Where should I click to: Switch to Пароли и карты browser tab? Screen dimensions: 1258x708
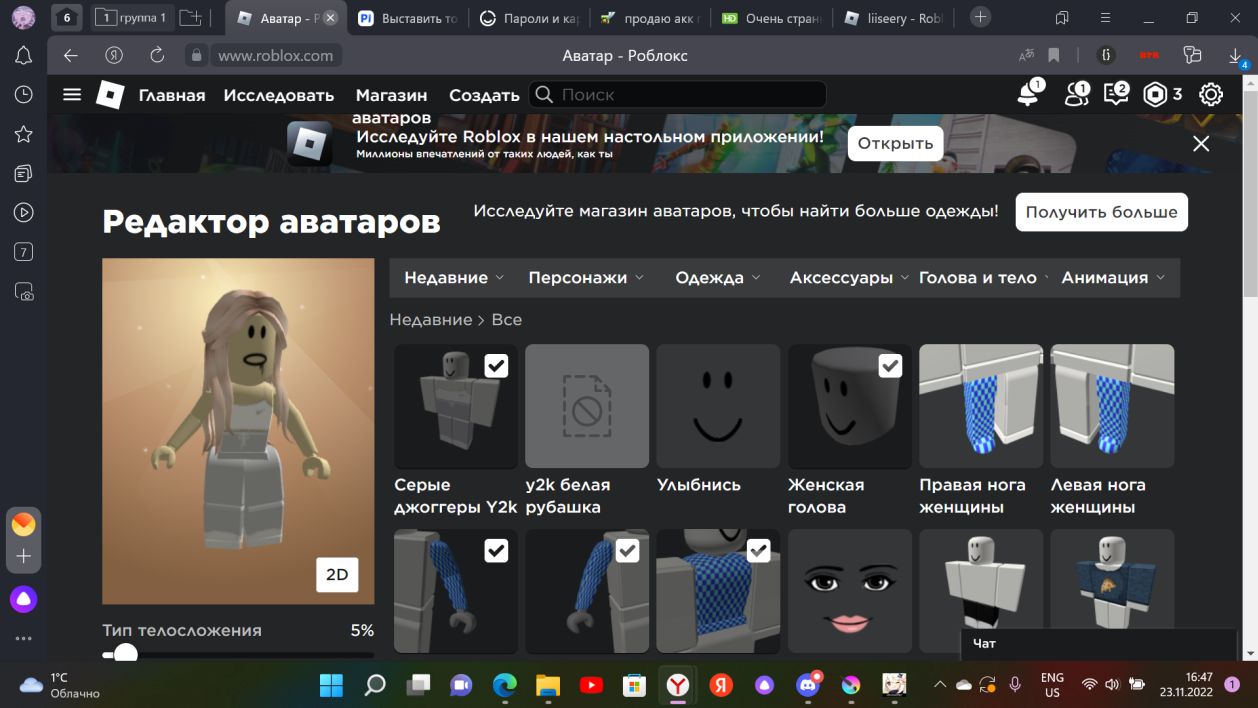pos(529,18)
